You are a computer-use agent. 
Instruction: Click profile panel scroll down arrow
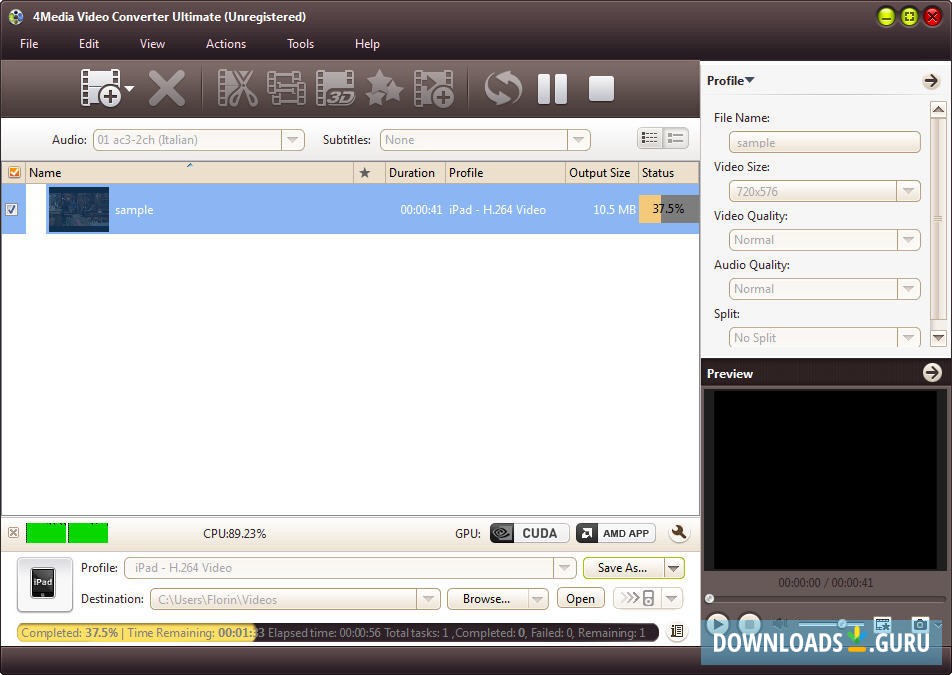tap(938, 338)
